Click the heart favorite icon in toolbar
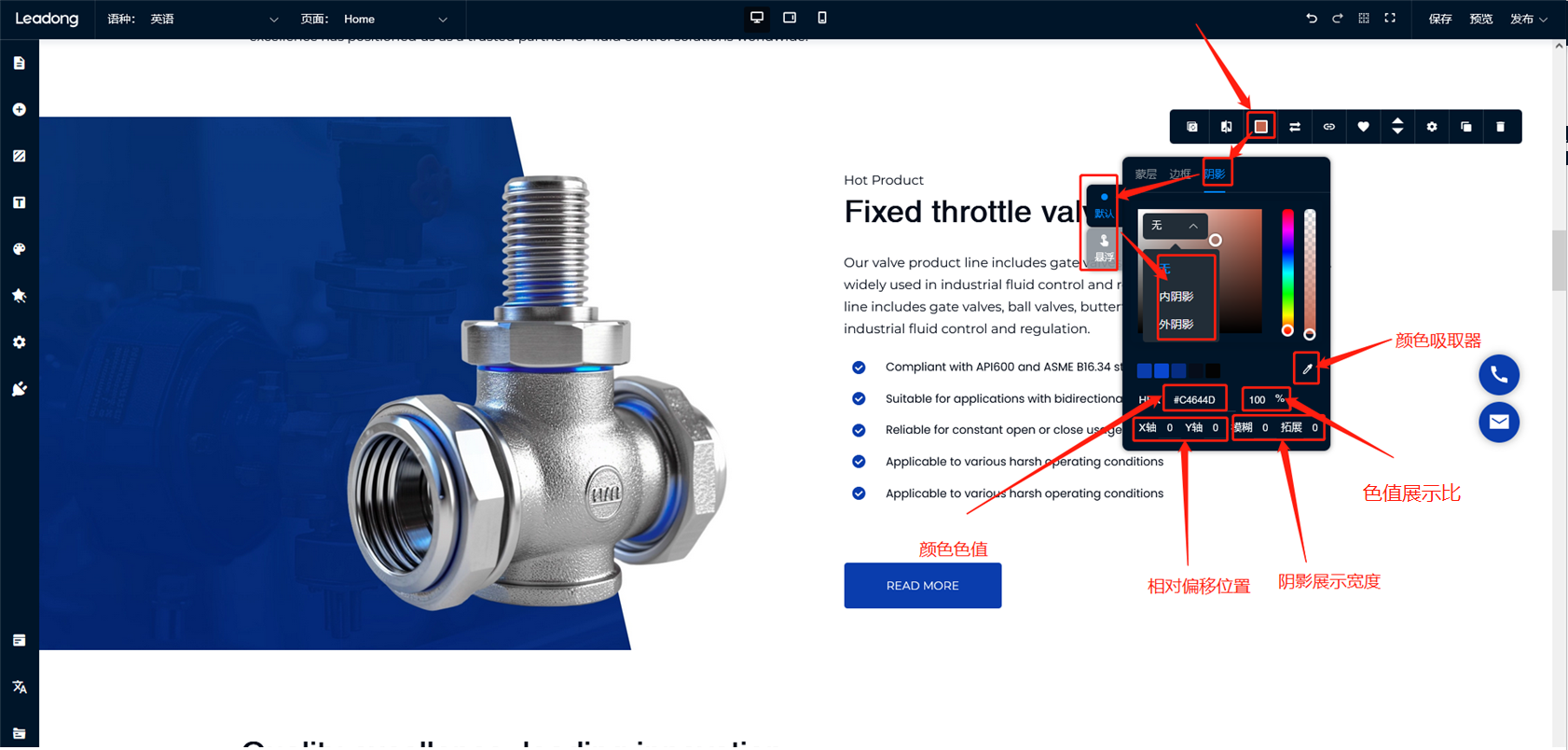This screenshot has height=750, width=1568. [1363, 127]
